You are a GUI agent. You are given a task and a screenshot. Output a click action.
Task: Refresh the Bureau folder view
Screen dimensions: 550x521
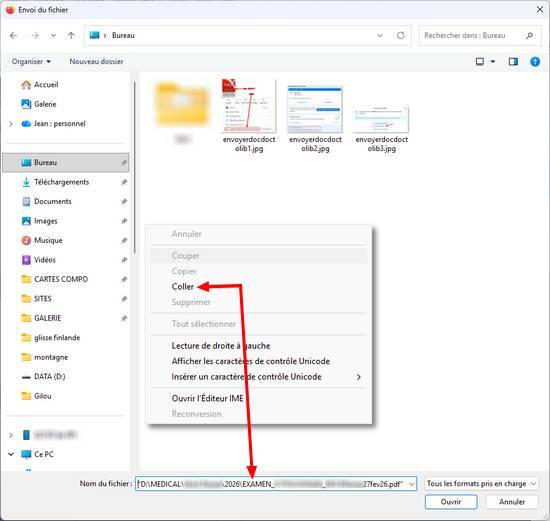click(401, 35)
